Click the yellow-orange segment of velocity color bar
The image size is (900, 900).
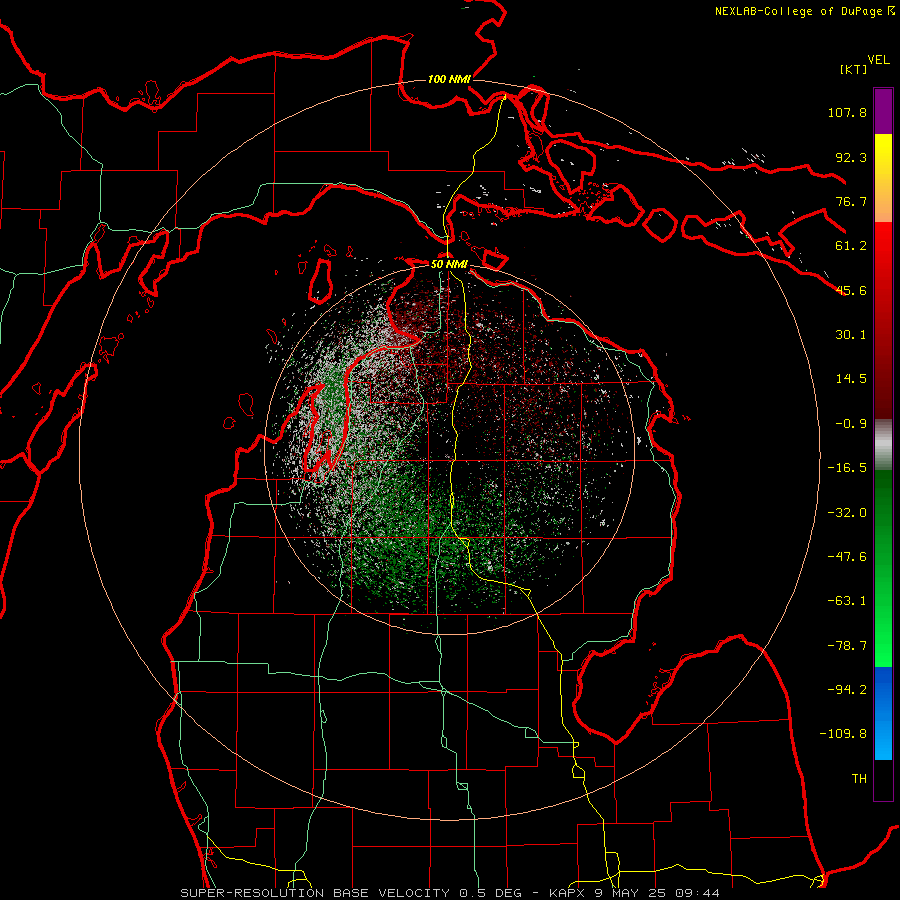click(883, 178)
